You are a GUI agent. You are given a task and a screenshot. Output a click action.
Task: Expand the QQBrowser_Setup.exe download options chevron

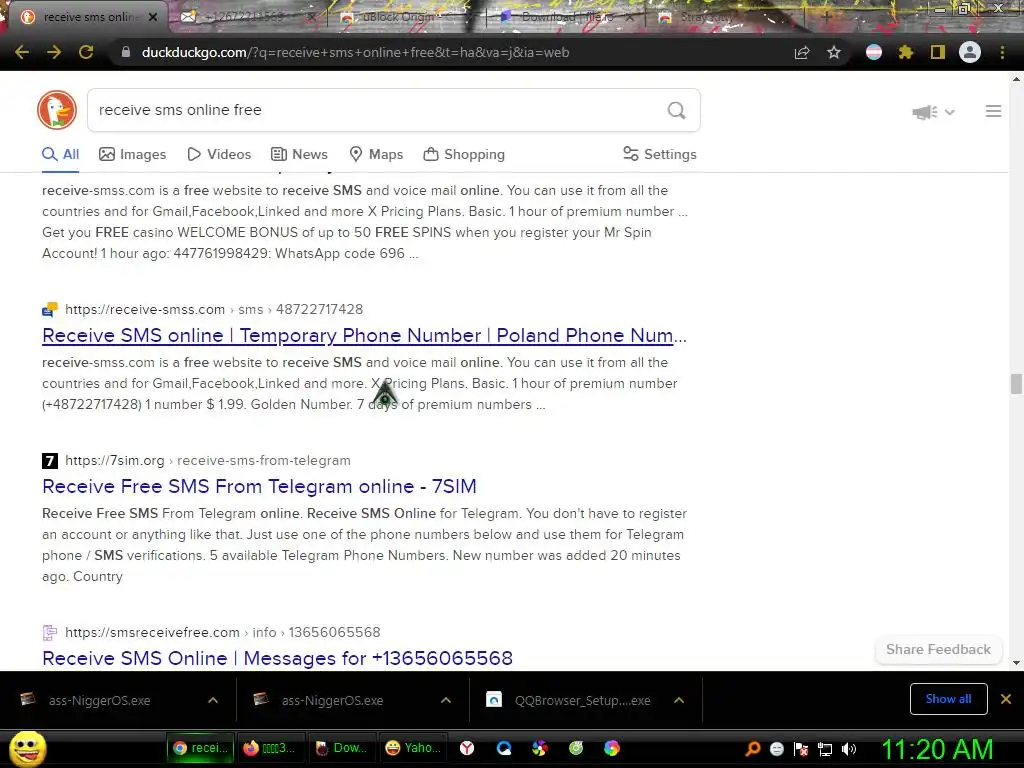[679, 701]
